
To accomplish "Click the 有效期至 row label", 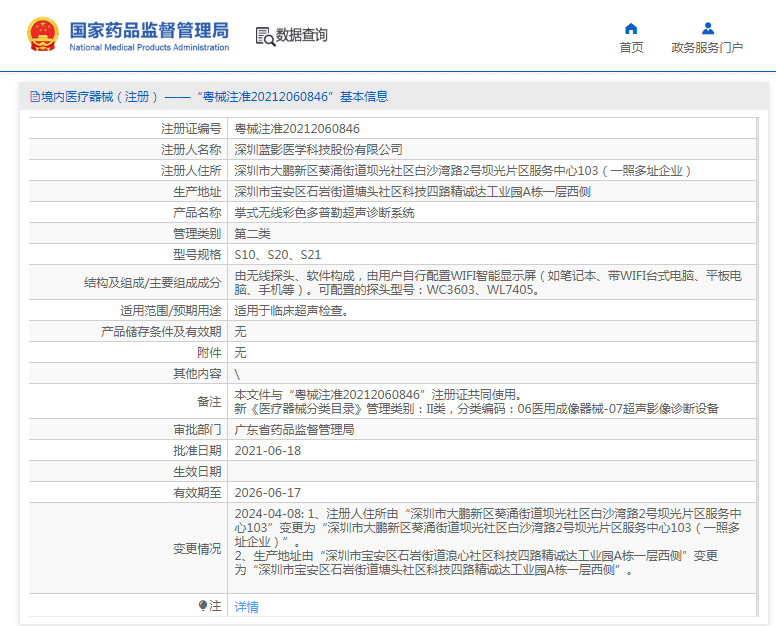I will click(x=197, y=493).
